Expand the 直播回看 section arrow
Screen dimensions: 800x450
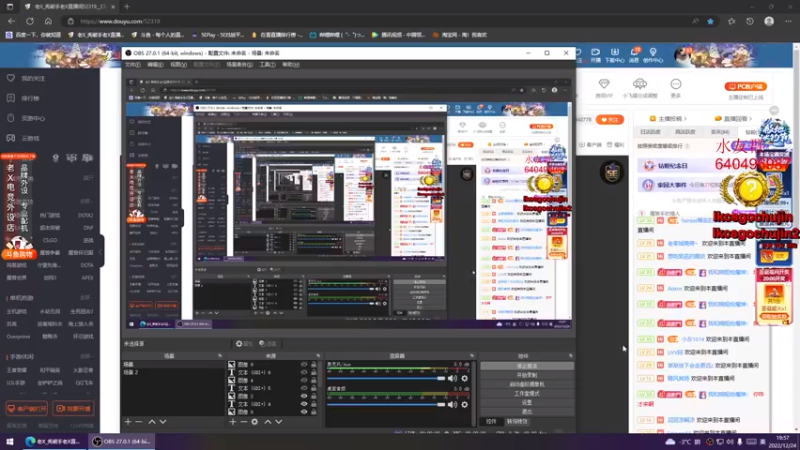[x=751, y=119]
